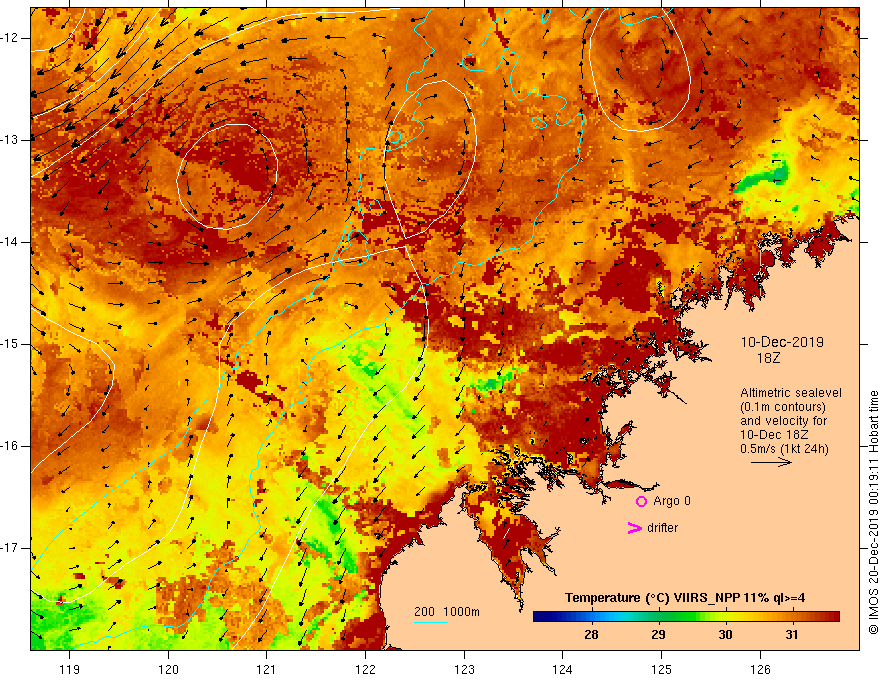
Task: Click the 'Altimetric sealevel' caption text
Action: pos(791,393)
